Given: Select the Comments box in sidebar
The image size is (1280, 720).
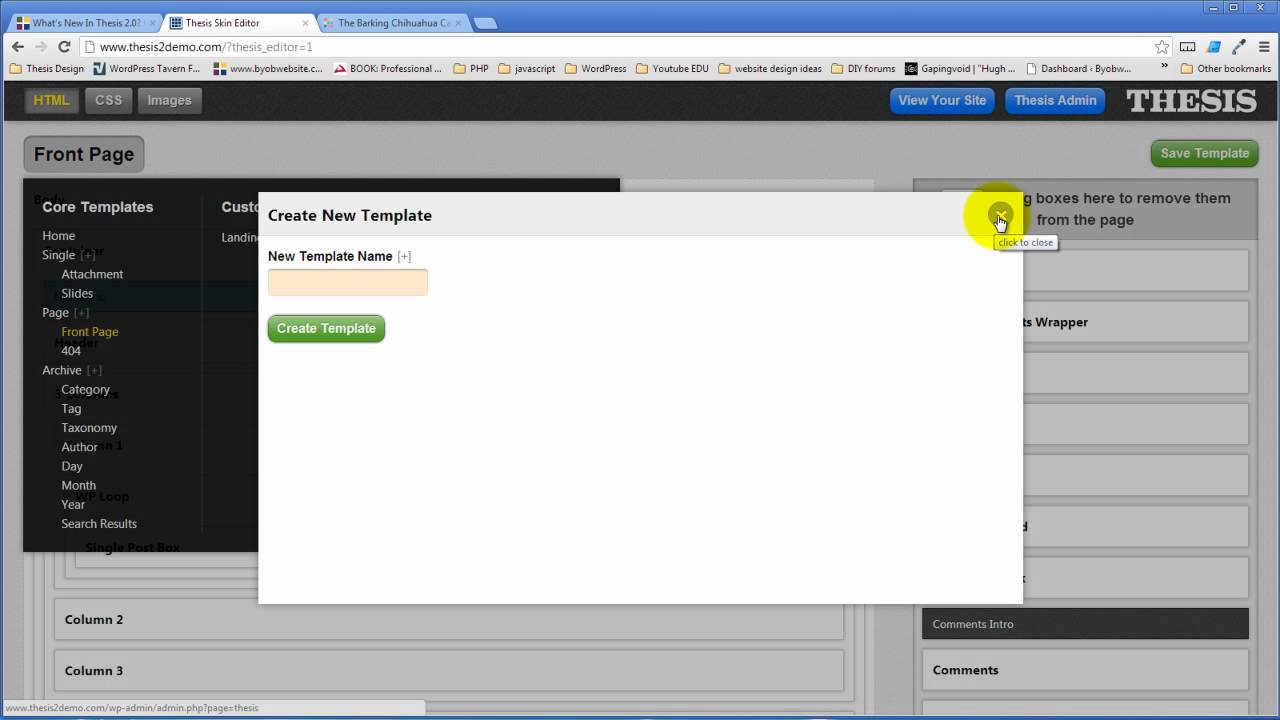Looking at the screenshot, I should coord(1085,670).
